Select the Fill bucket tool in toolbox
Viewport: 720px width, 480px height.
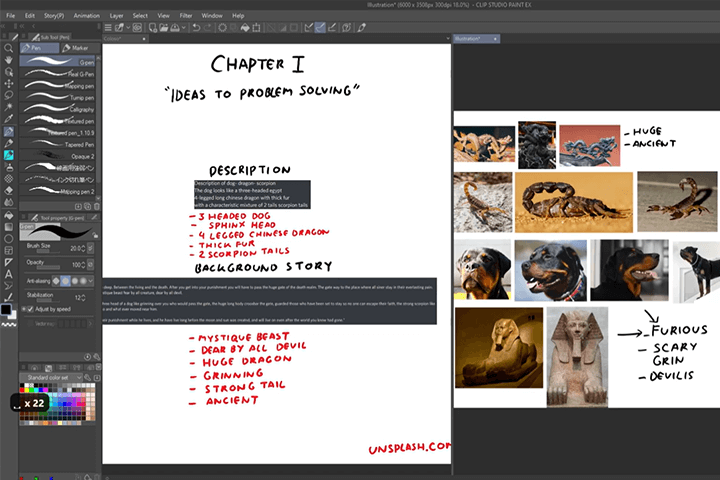pos(8,215)
